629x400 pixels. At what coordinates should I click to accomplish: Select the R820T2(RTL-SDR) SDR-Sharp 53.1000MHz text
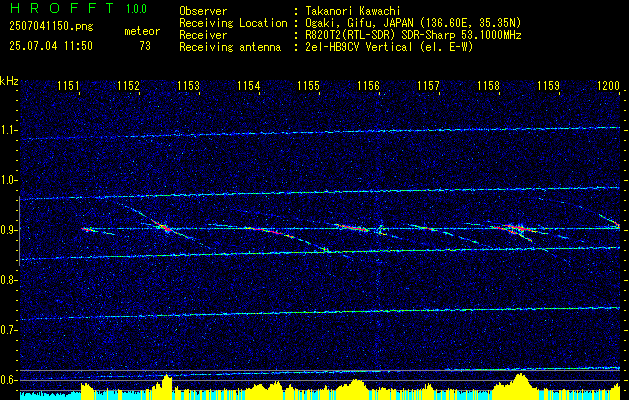413,35
